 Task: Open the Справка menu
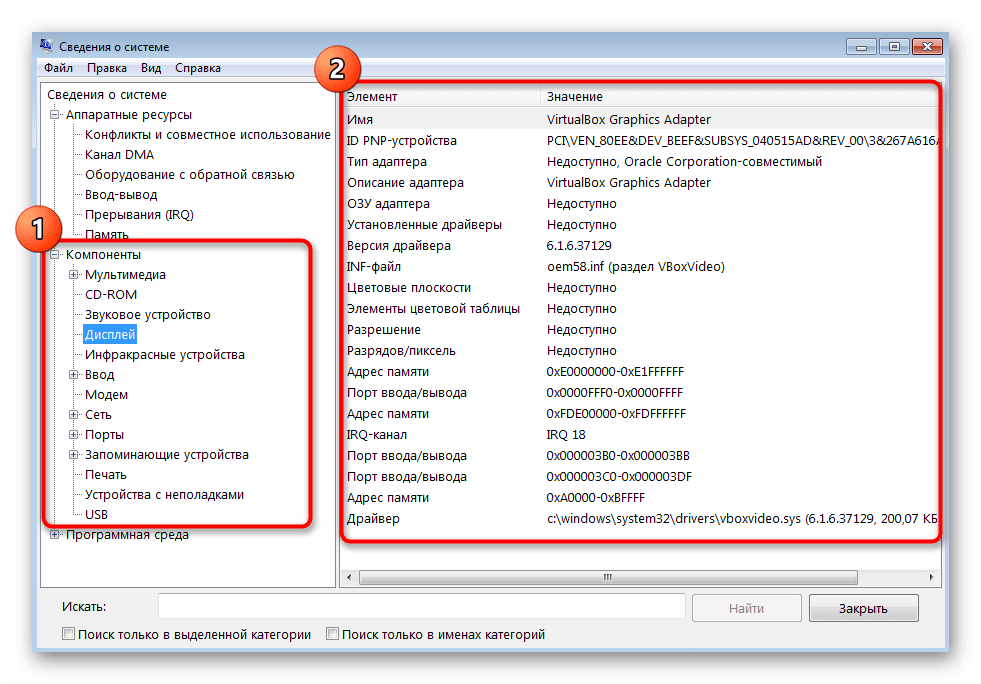198,68
